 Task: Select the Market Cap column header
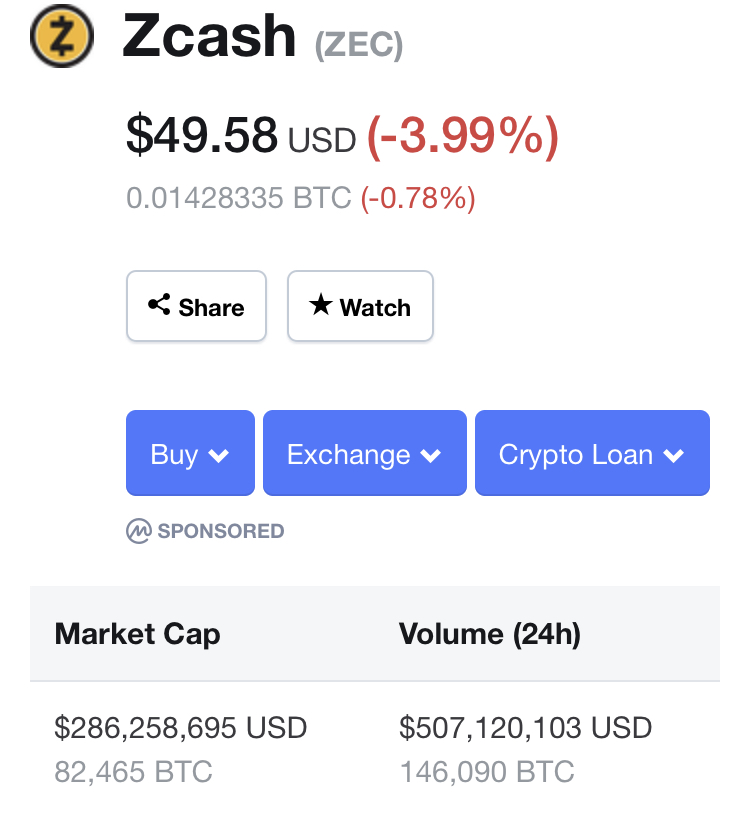pos(137,634)
